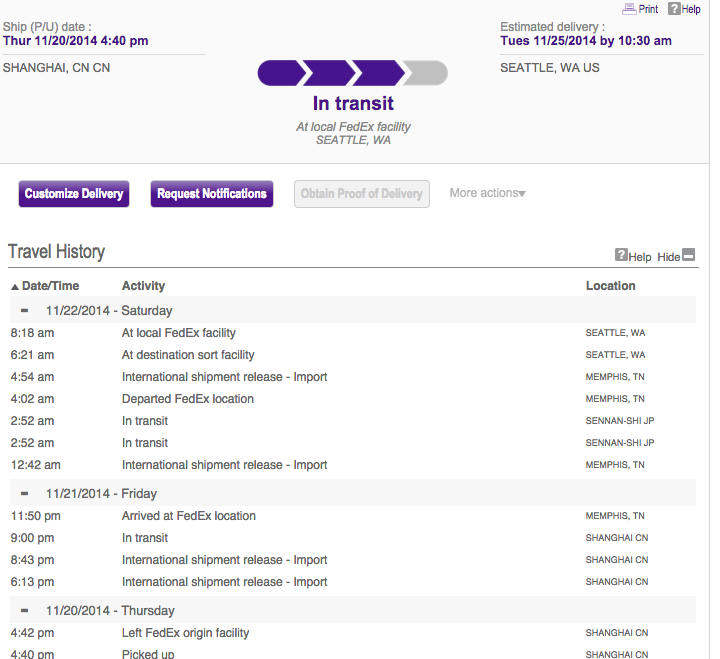Select the 6:13 pm International shipment release entry

point(353,582)
